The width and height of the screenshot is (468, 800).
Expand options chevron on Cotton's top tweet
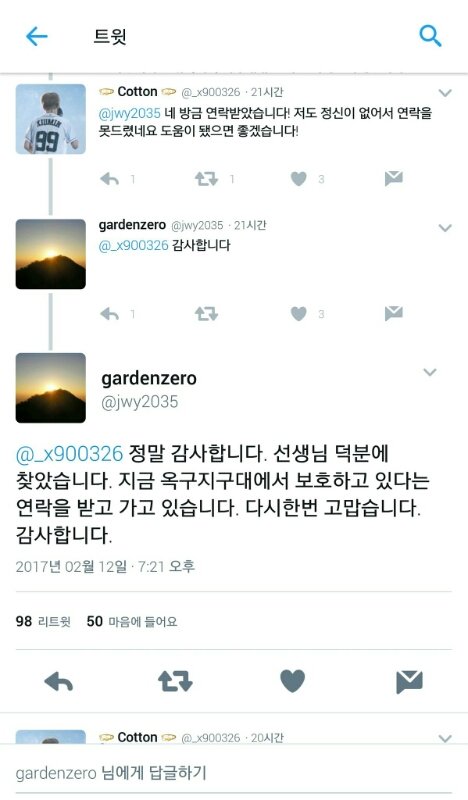tap(445, 93)
